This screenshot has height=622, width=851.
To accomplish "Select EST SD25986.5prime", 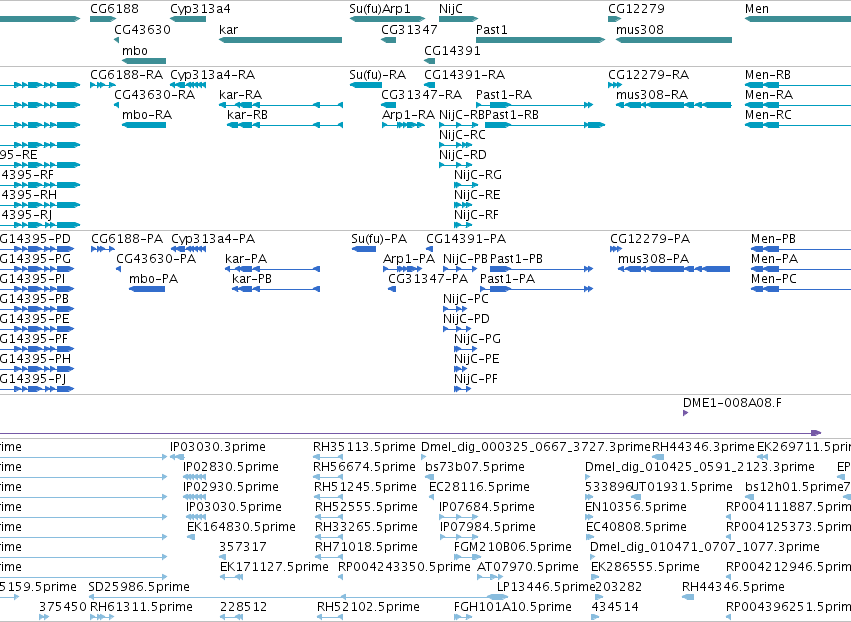I will click(139, 587).
